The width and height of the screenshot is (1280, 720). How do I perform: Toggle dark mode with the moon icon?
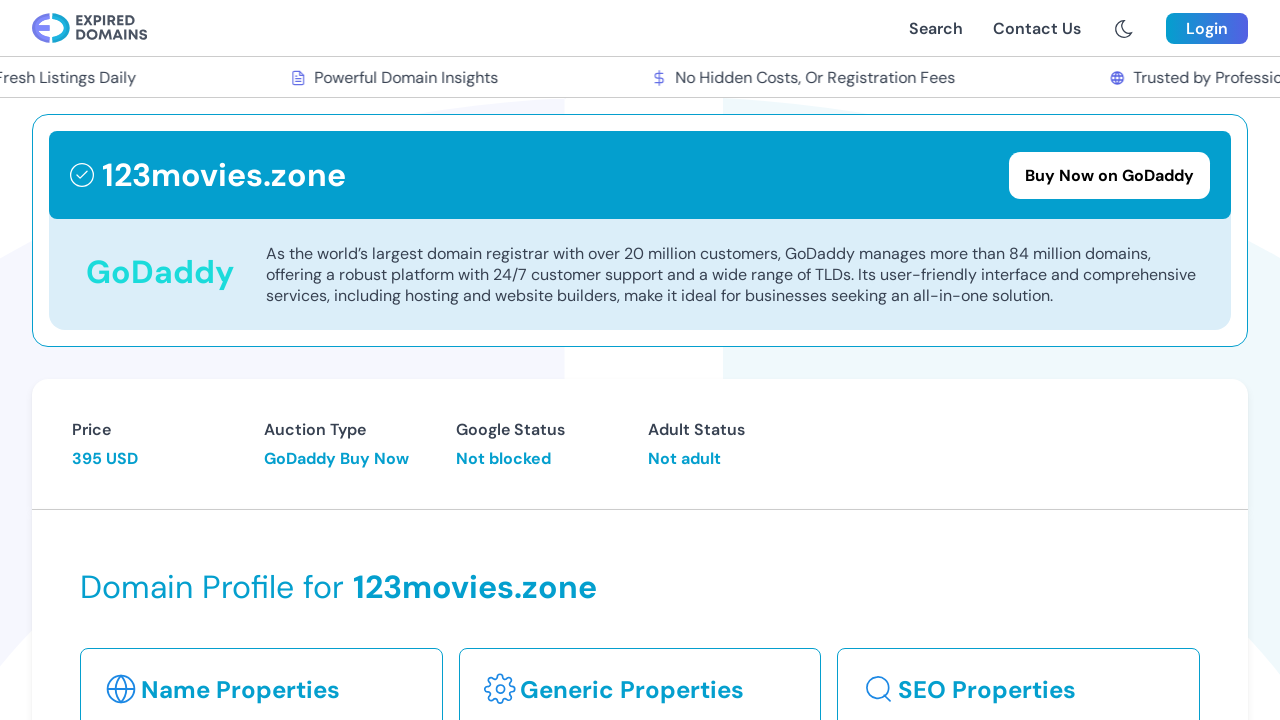[x=1124, y=29]
